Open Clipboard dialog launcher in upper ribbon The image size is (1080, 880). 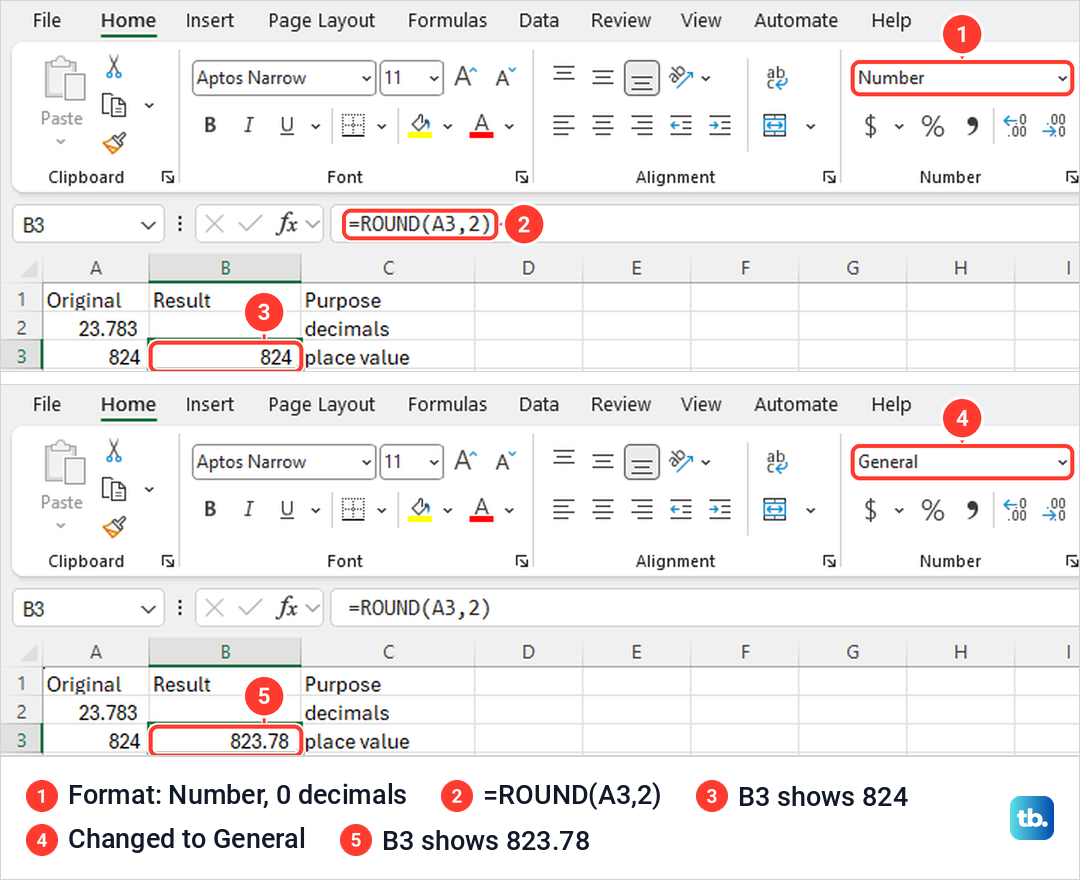click(167, 178)
